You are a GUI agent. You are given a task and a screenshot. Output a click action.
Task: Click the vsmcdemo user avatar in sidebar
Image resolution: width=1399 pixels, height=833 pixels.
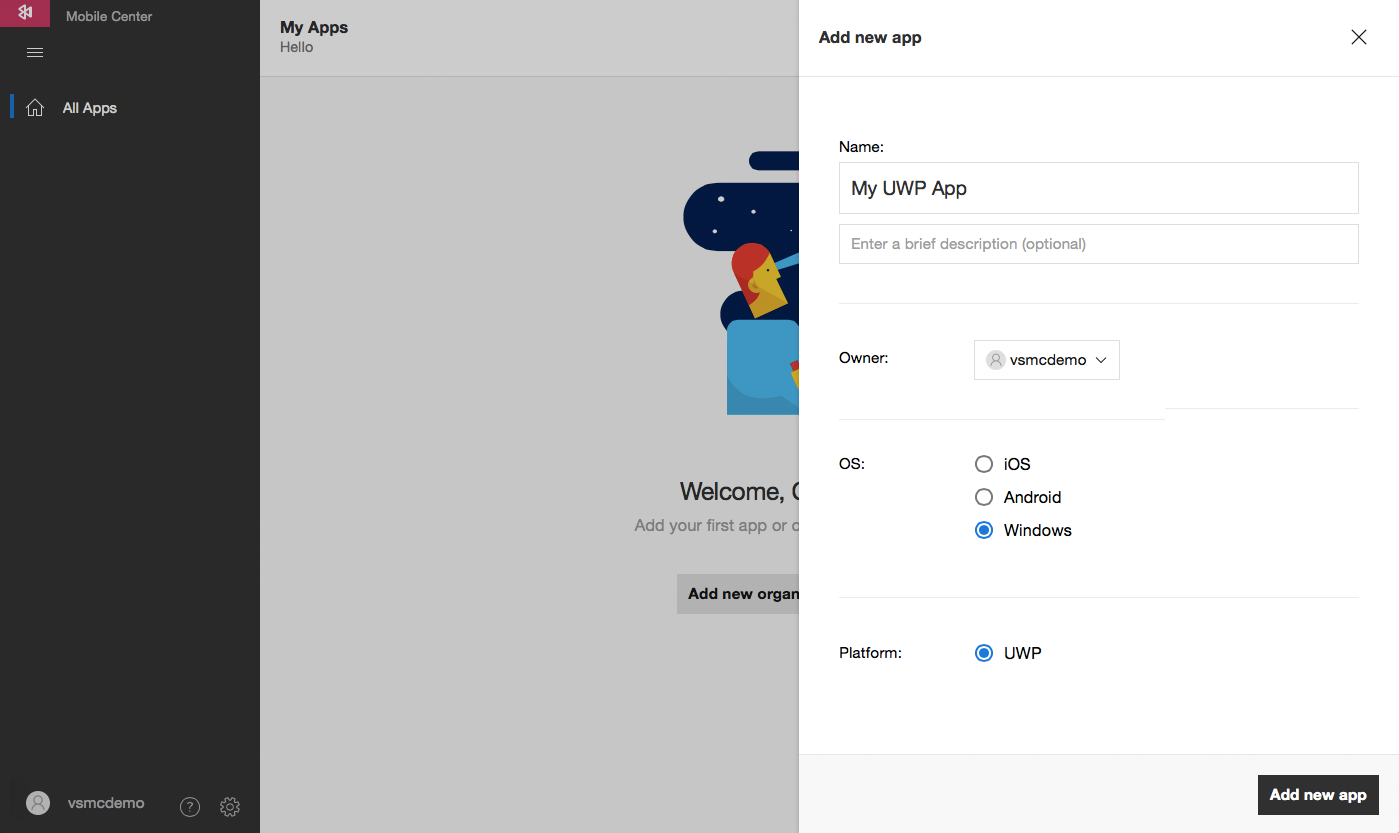coord(38,803)
